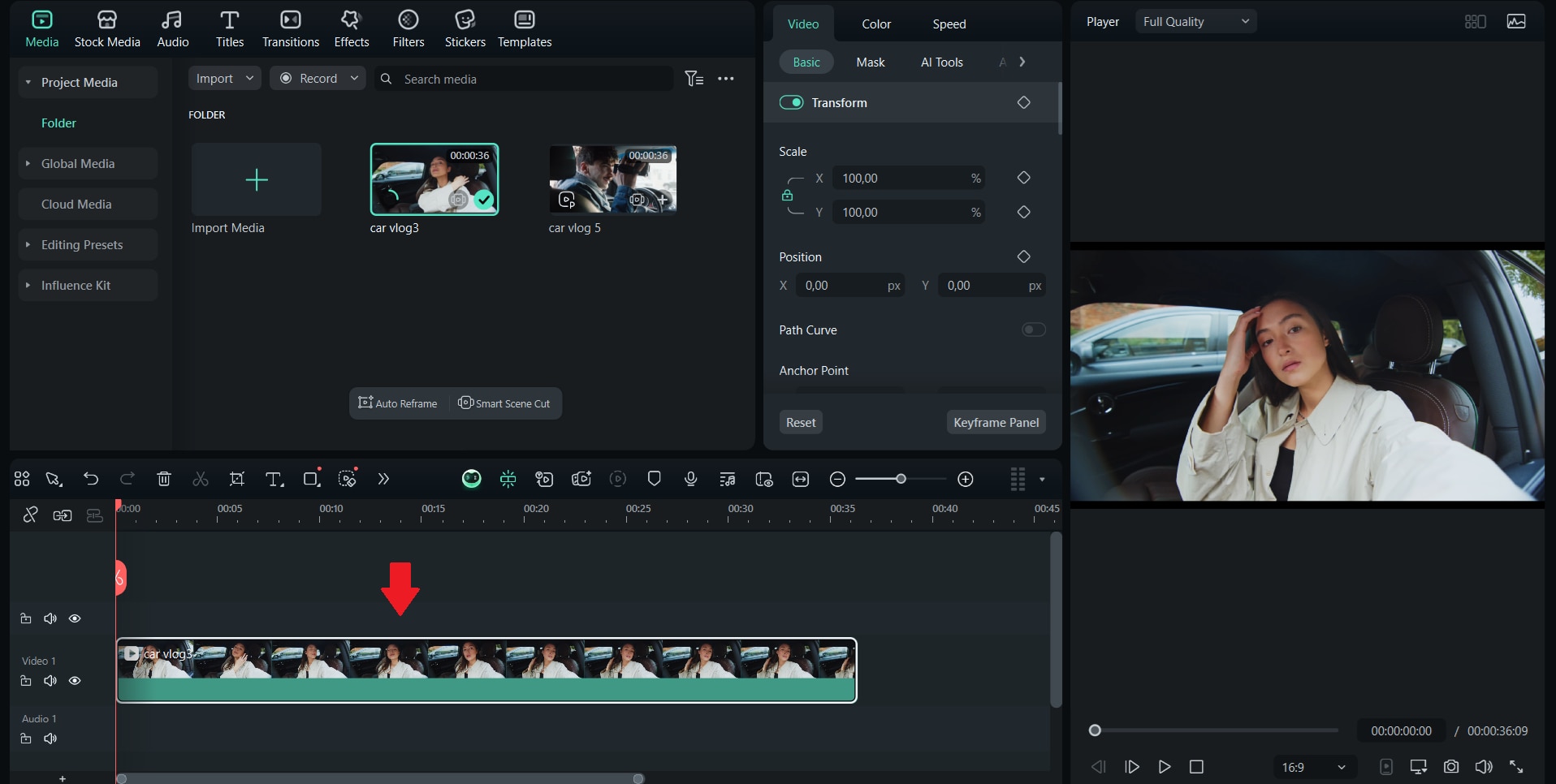Collapse the Project Media tree

(x=28, y=82)
